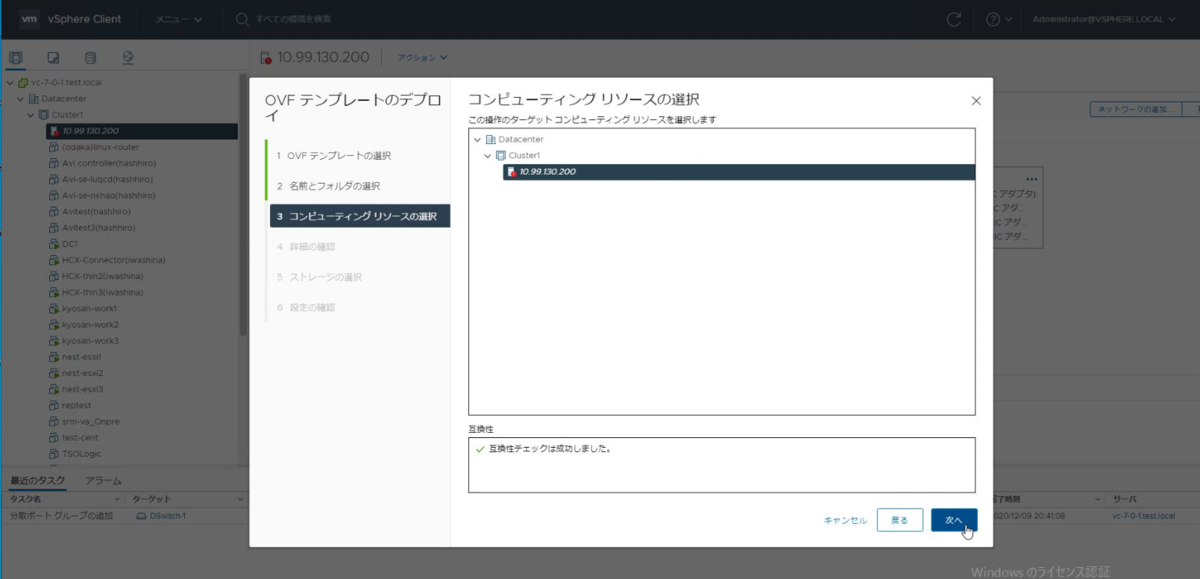Click powered-on VM icon of DC1
The width and height of the screenshot is (1200, 579).
54,244
